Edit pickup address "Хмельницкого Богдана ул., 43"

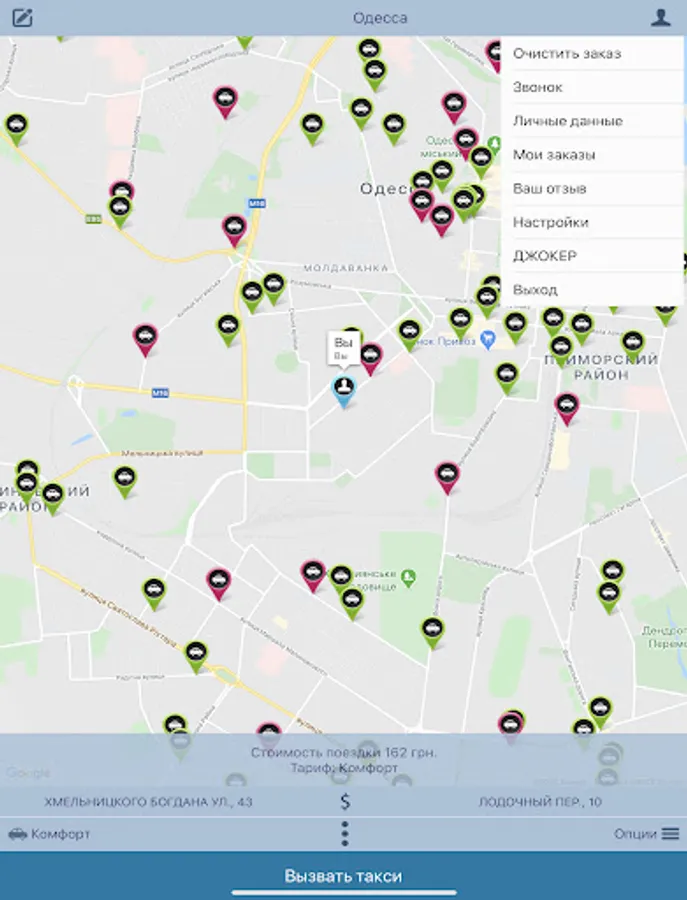[148, 802]
